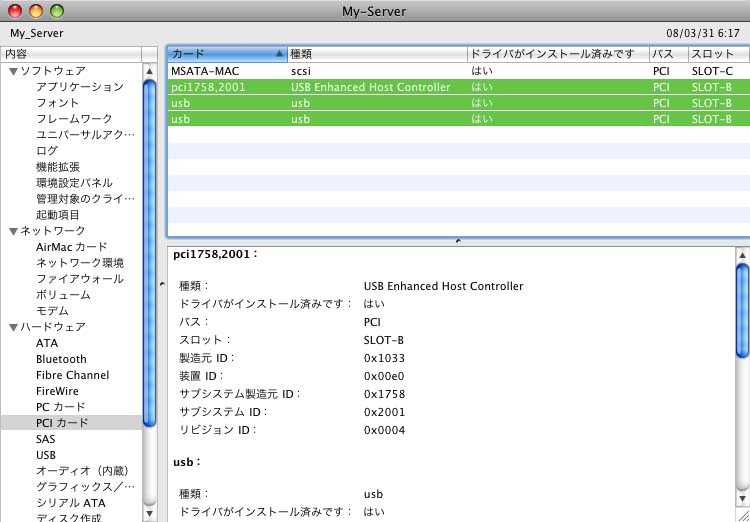Screen dimensions: 750x522
Task: Sort by the 種類 column header
Action: click(x=377, y=54)
